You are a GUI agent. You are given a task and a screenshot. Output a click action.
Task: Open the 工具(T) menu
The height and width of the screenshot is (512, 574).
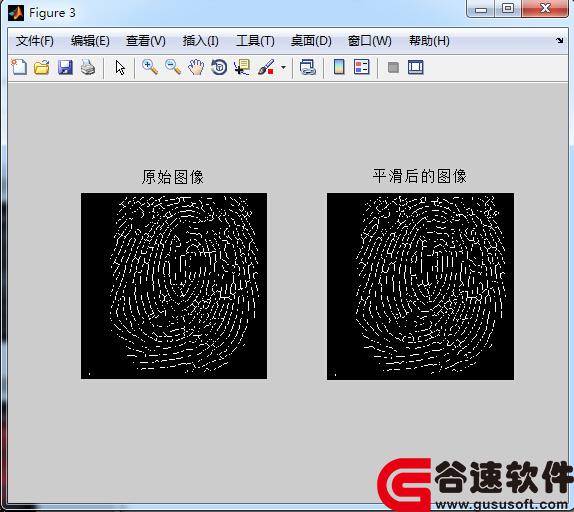pyautogui.click(x=255, y=41)
